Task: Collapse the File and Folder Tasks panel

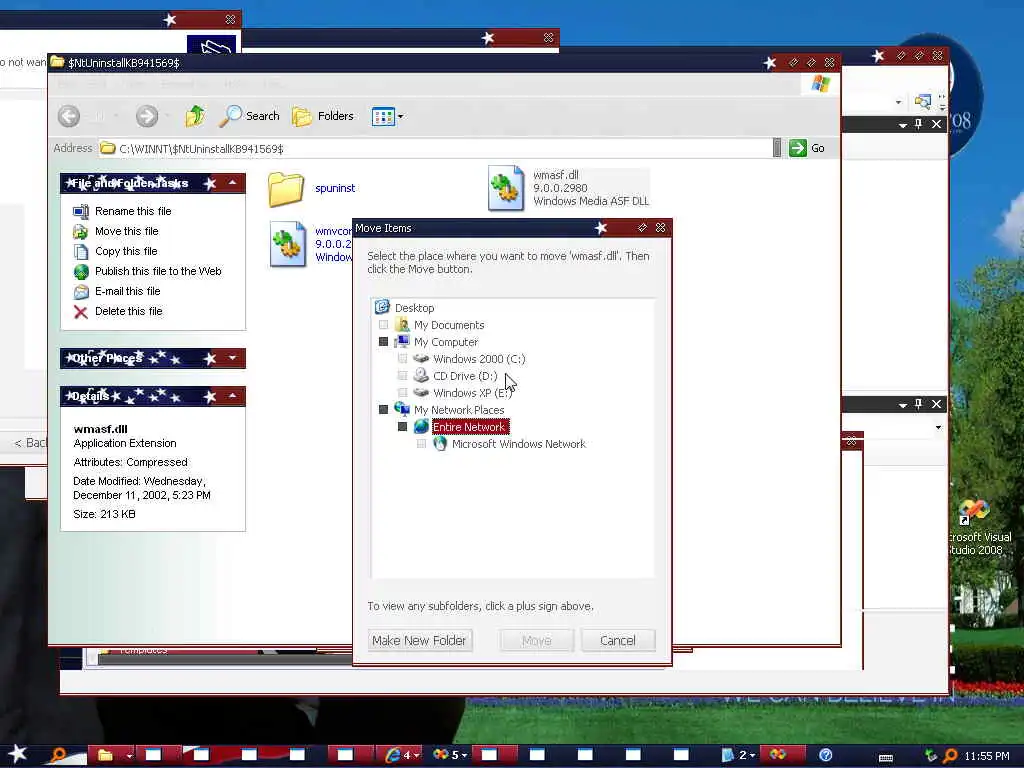Action: click(232, 183)
